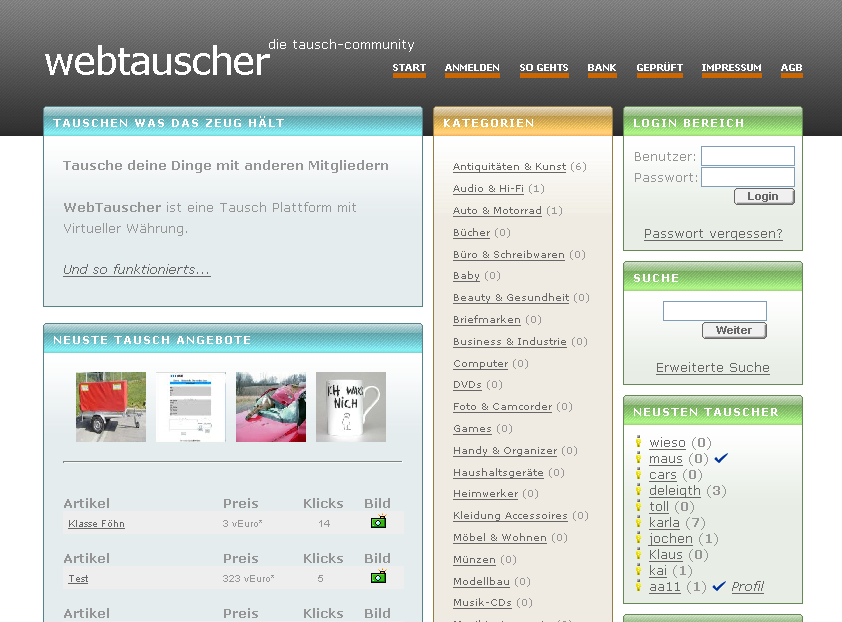842x622 pixels.
Task: Open the SO GEHTS navigation item
Action: tap(543, 68)
